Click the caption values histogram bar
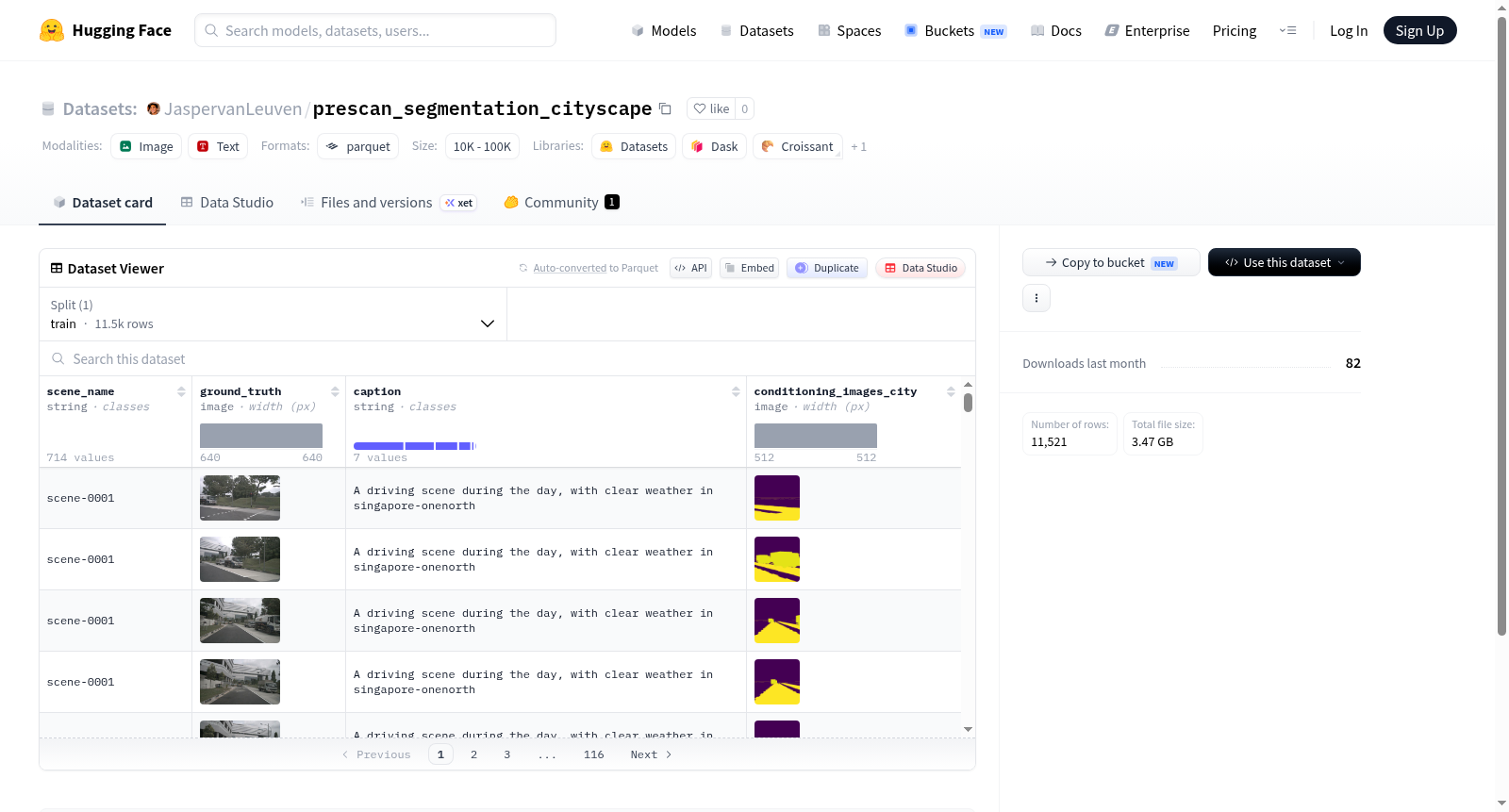Image resolution: width=1509 pixels, height=812 pixels. point(415,445)
